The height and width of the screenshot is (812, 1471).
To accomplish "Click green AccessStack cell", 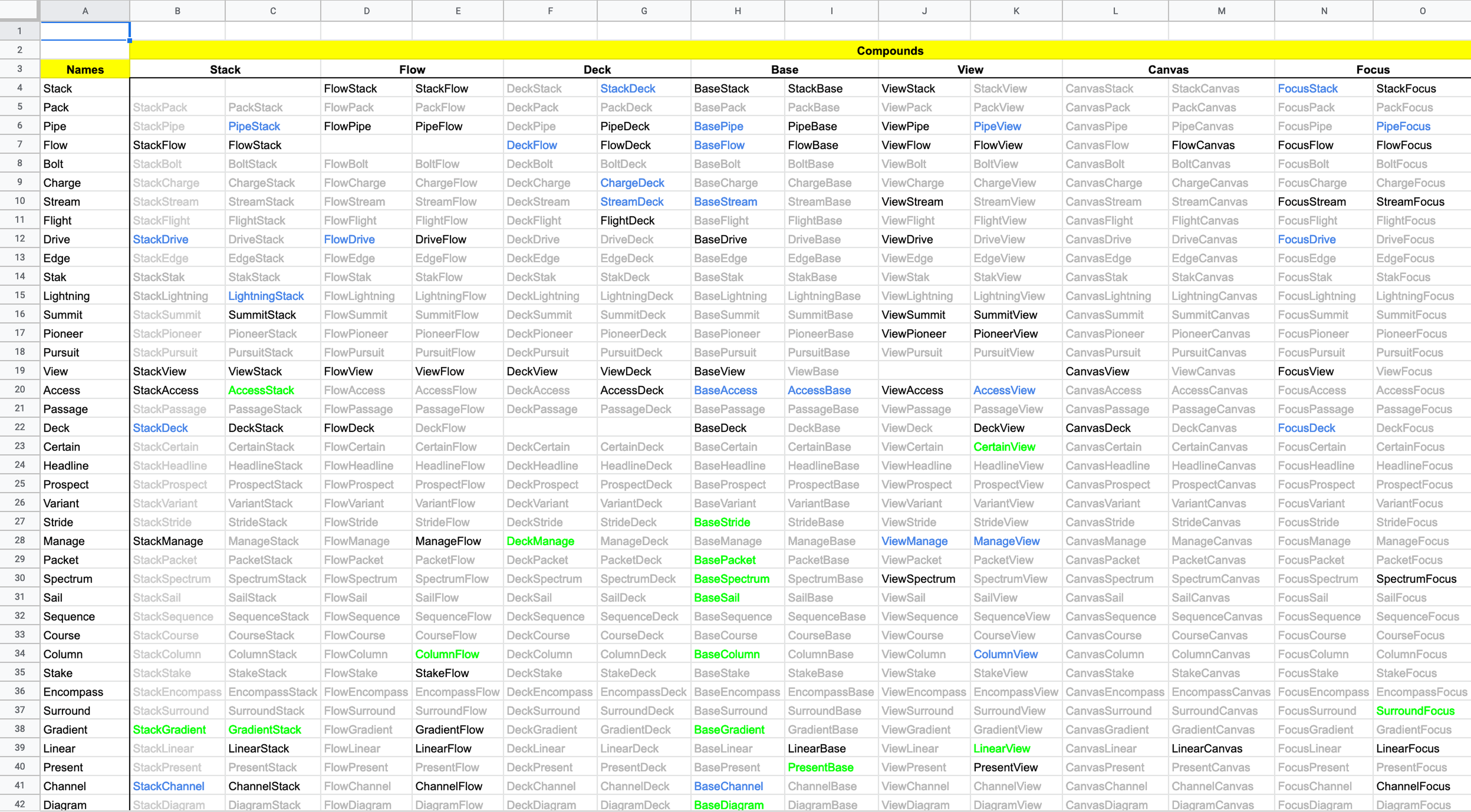I will pyautogui.click(x=261, y=390).
